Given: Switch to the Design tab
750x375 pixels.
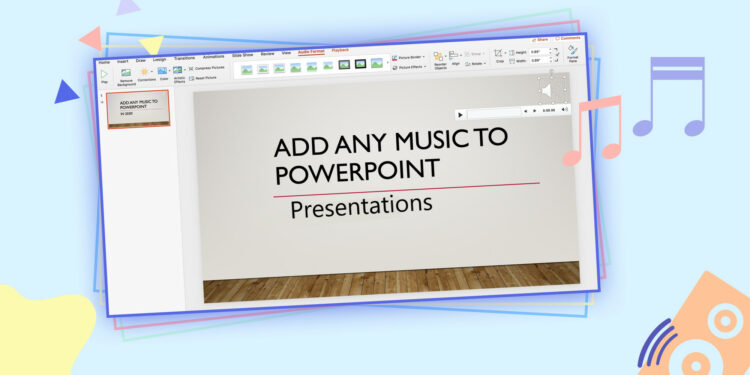Looking at the screenshot, I should [159, 59].
